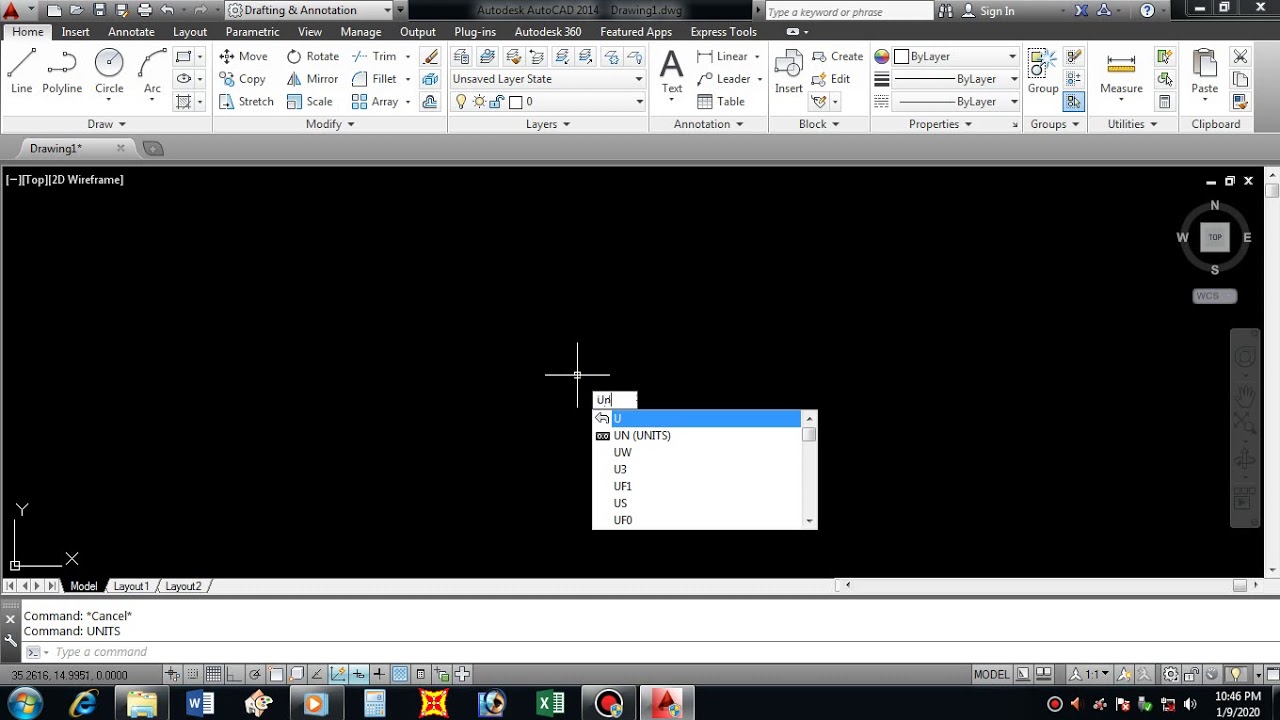
Task: Click the Offset tool icon
Action: tap(430, 101)
